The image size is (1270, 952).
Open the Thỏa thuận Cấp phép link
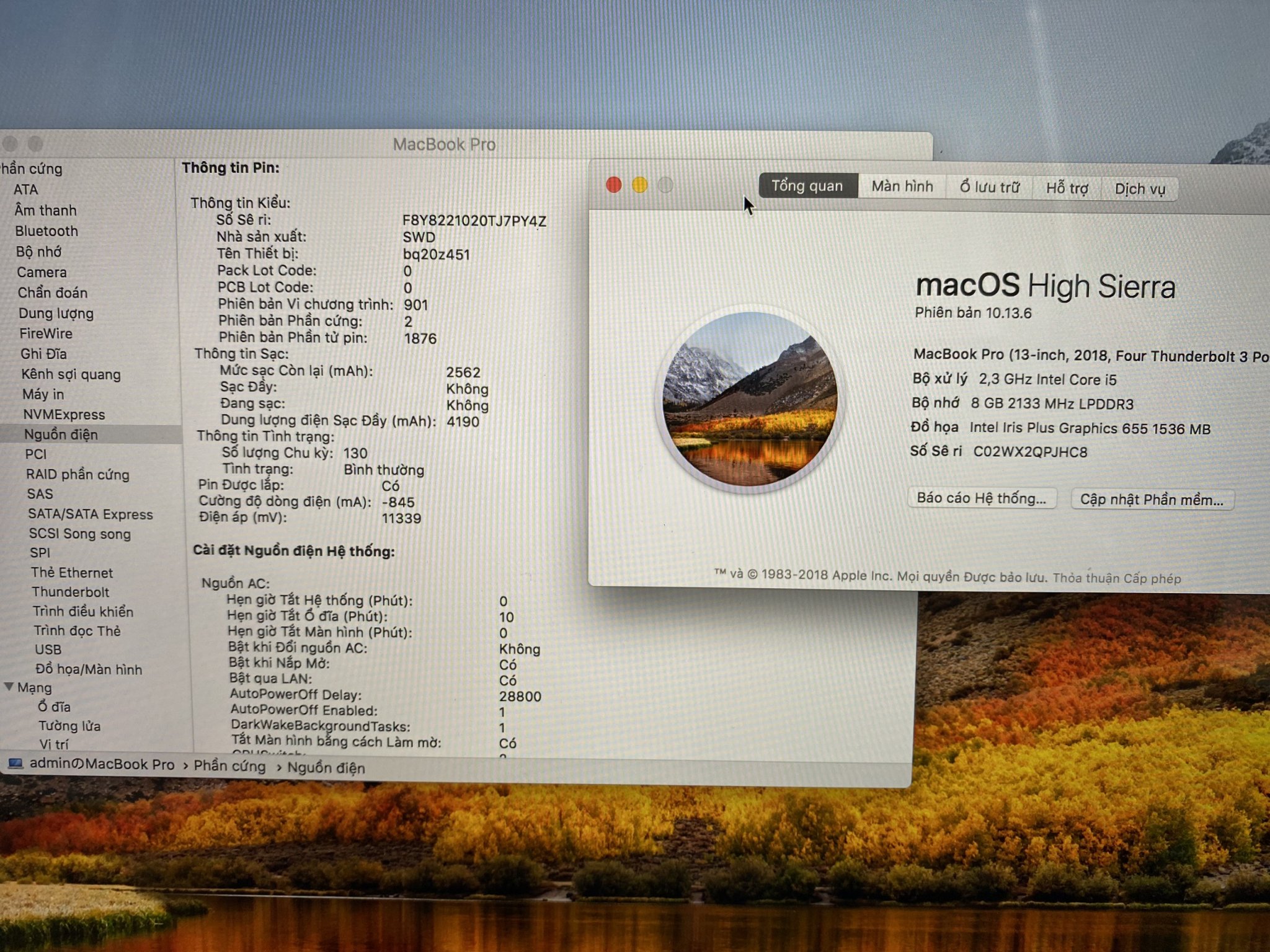click(1117, 578)
